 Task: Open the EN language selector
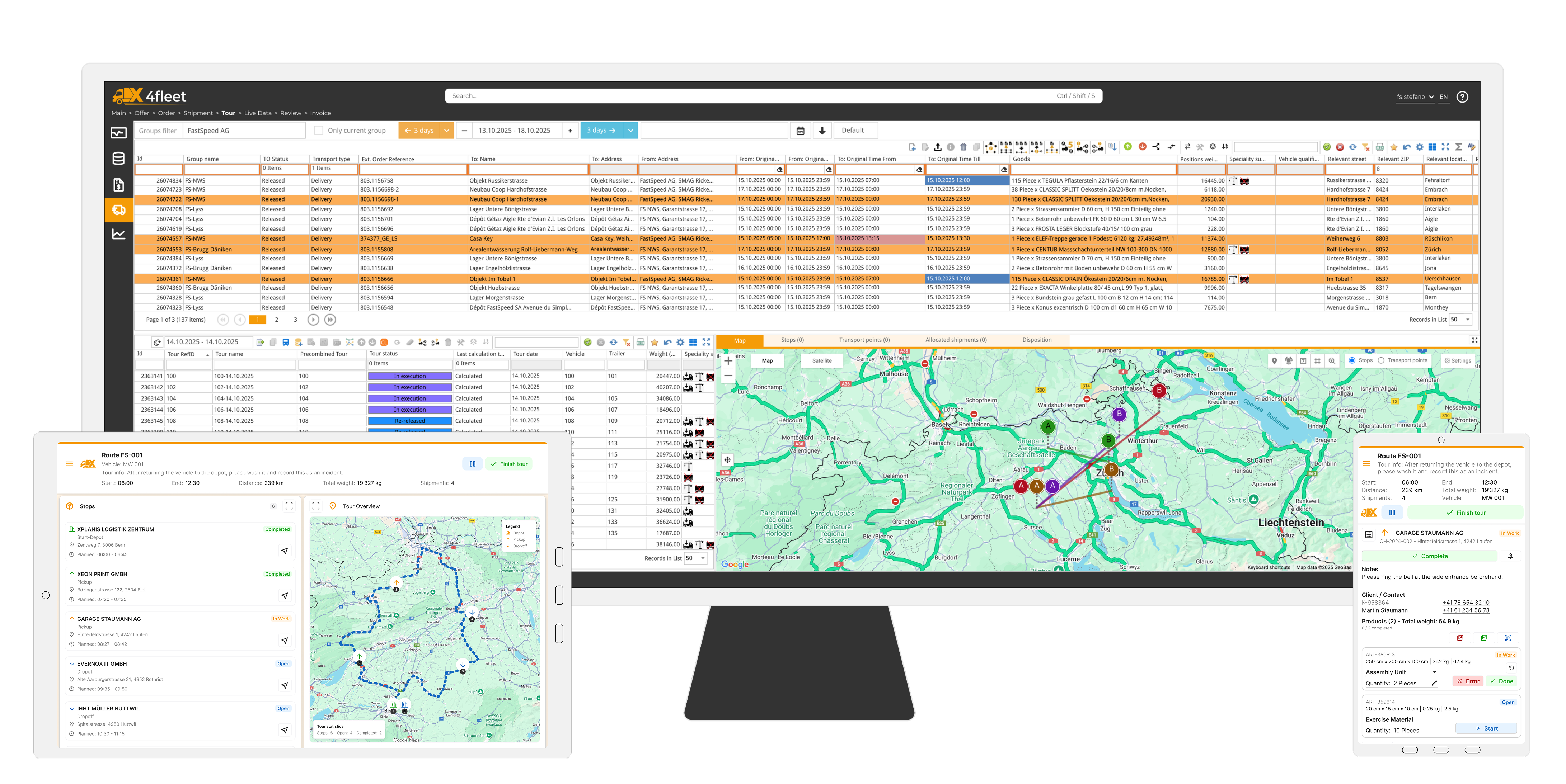coord(1444,97)
